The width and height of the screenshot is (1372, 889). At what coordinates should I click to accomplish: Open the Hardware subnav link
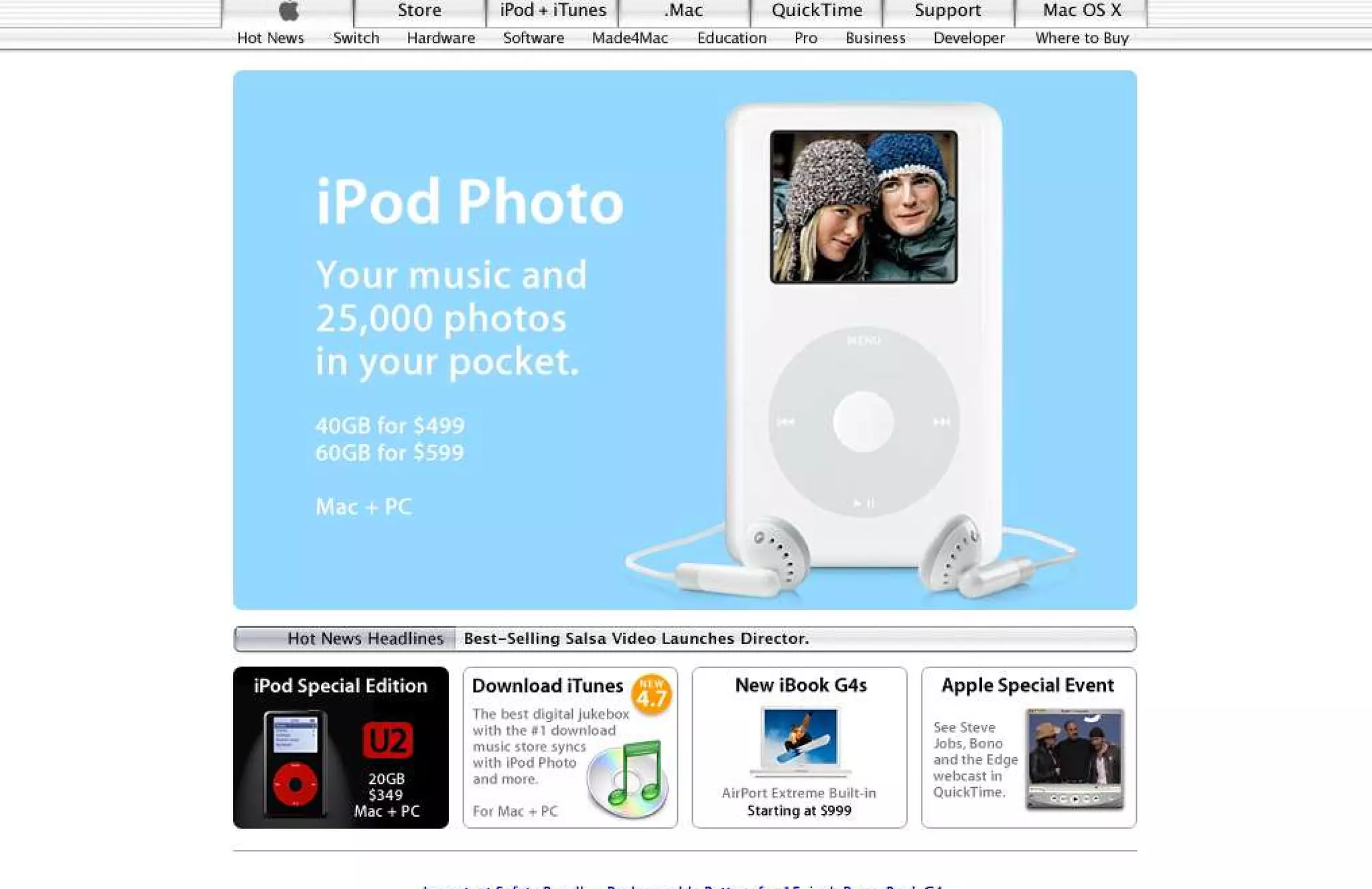[441, 38]
